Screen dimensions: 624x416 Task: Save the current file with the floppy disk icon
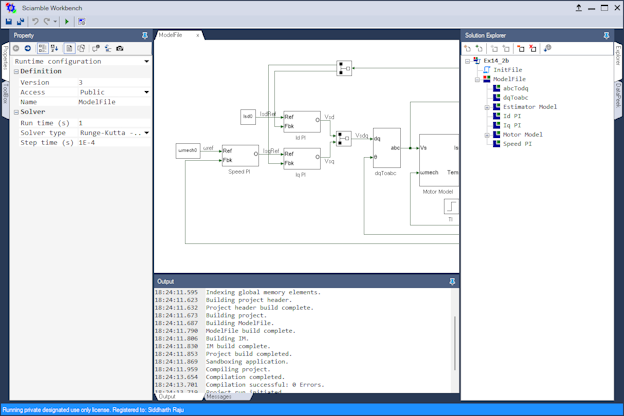(8, 21)
